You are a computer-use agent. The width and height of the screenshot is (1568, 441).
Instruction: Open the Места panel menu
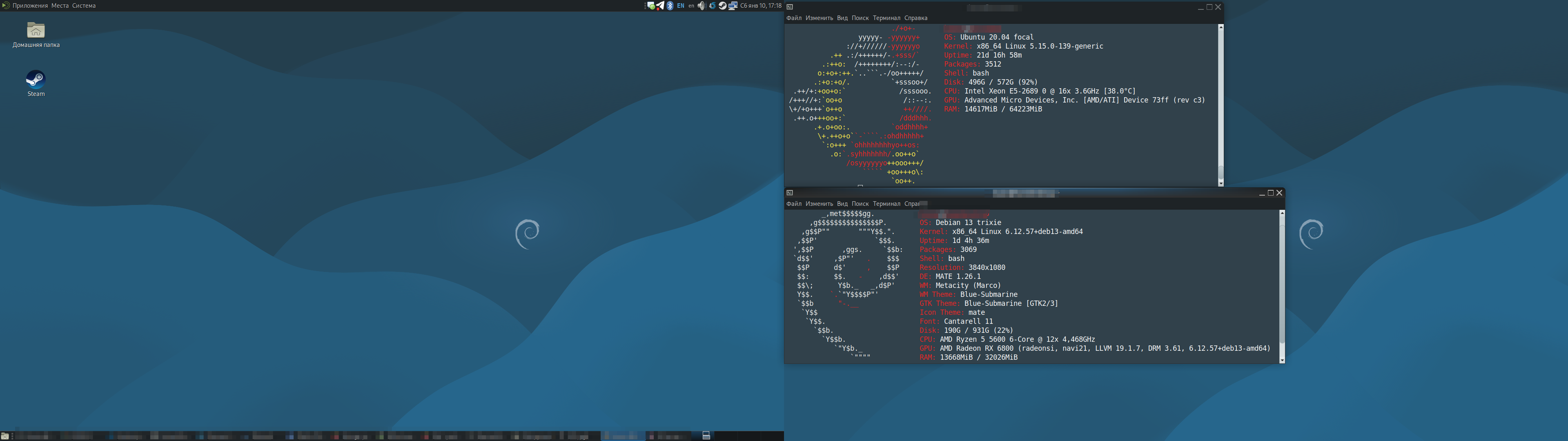click(60, 5)
